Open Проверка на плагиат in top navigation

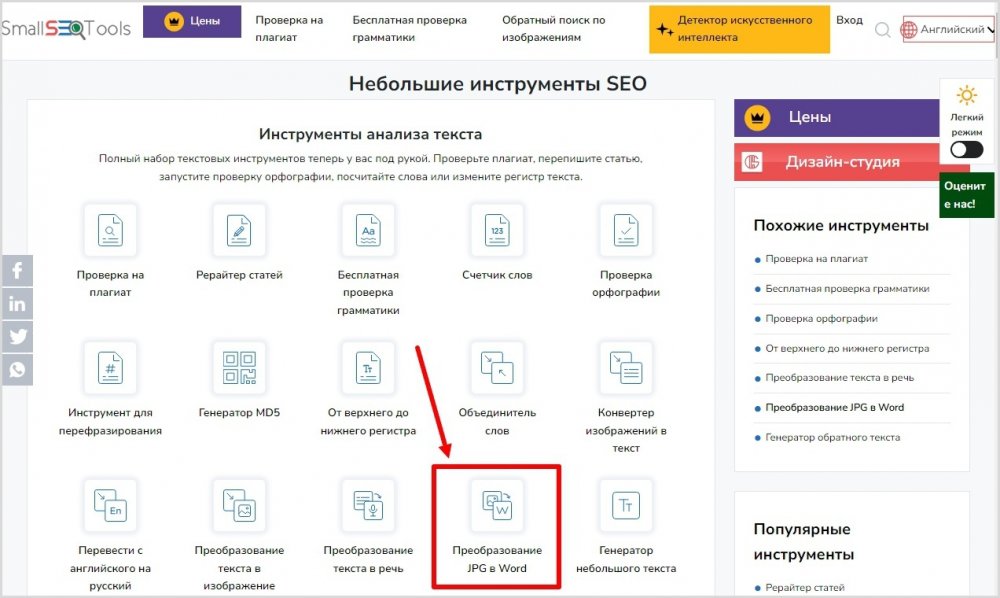(289, 29)
